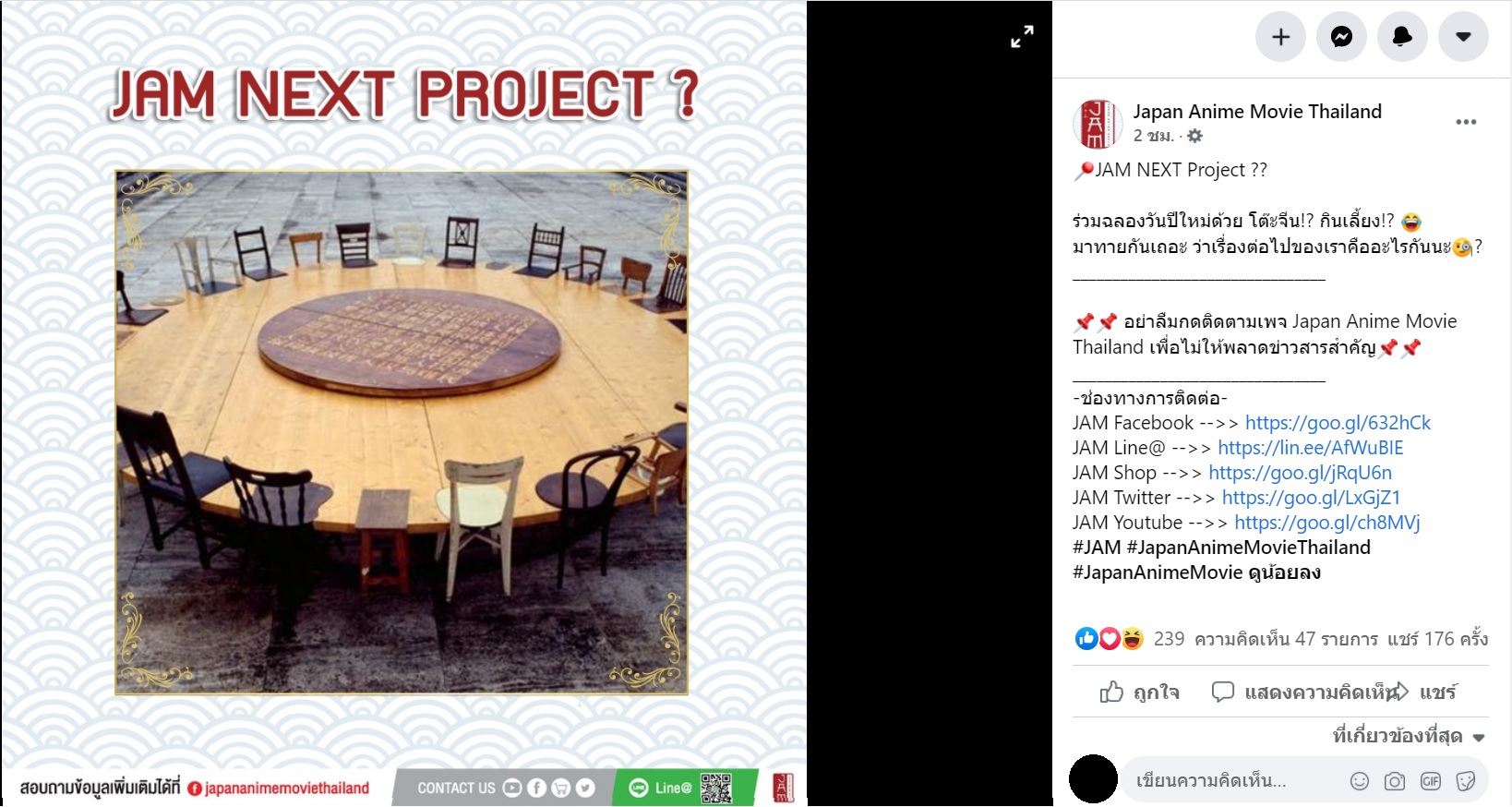
Task: Expand post text with ดูน้อยลง toggle
Action: (x=1284, y=572)
